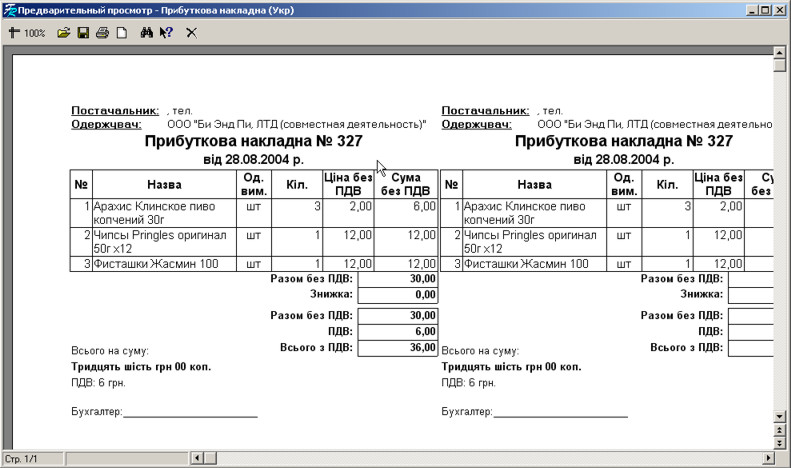This screenshot has height=468, width=791.
Task: Close preview using toolbar X icon
Action: click(x=191, y=33)
